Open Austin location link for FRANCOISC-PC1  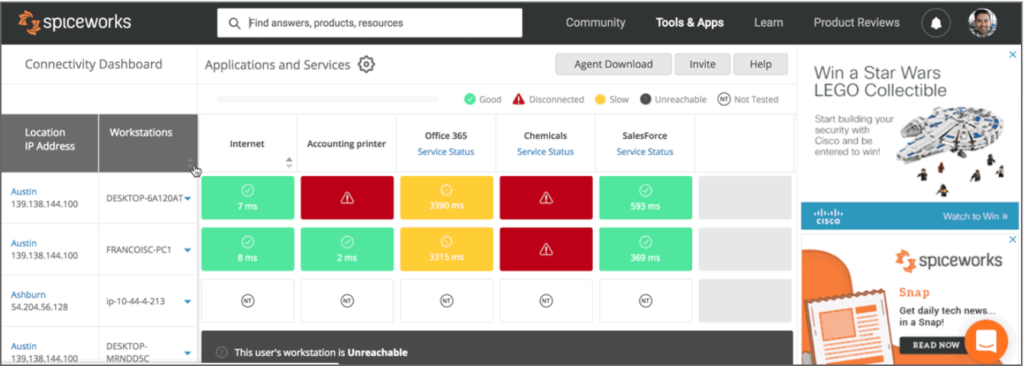(24, 243)
